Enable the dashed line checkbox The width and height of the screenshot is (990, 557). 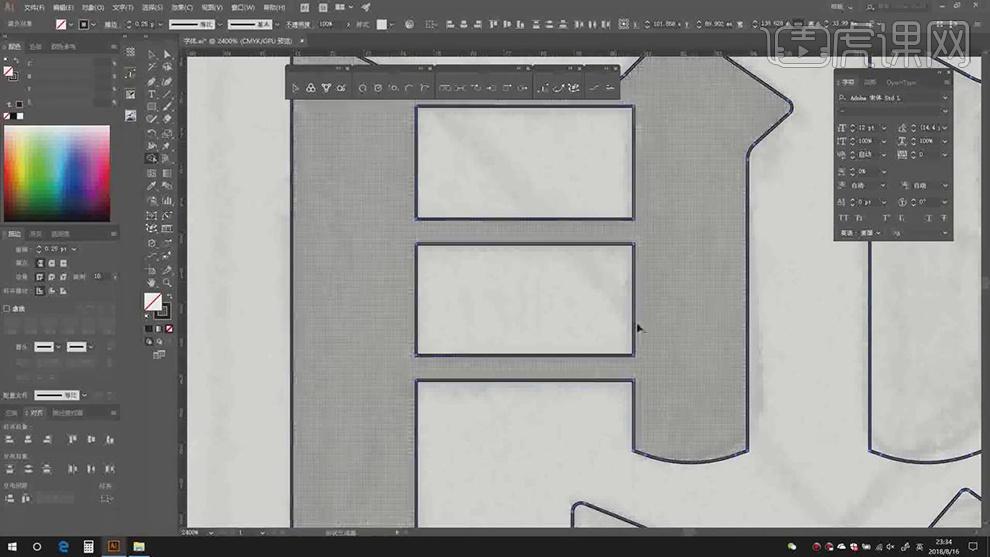pyautogui.click(x=6, y=308)
